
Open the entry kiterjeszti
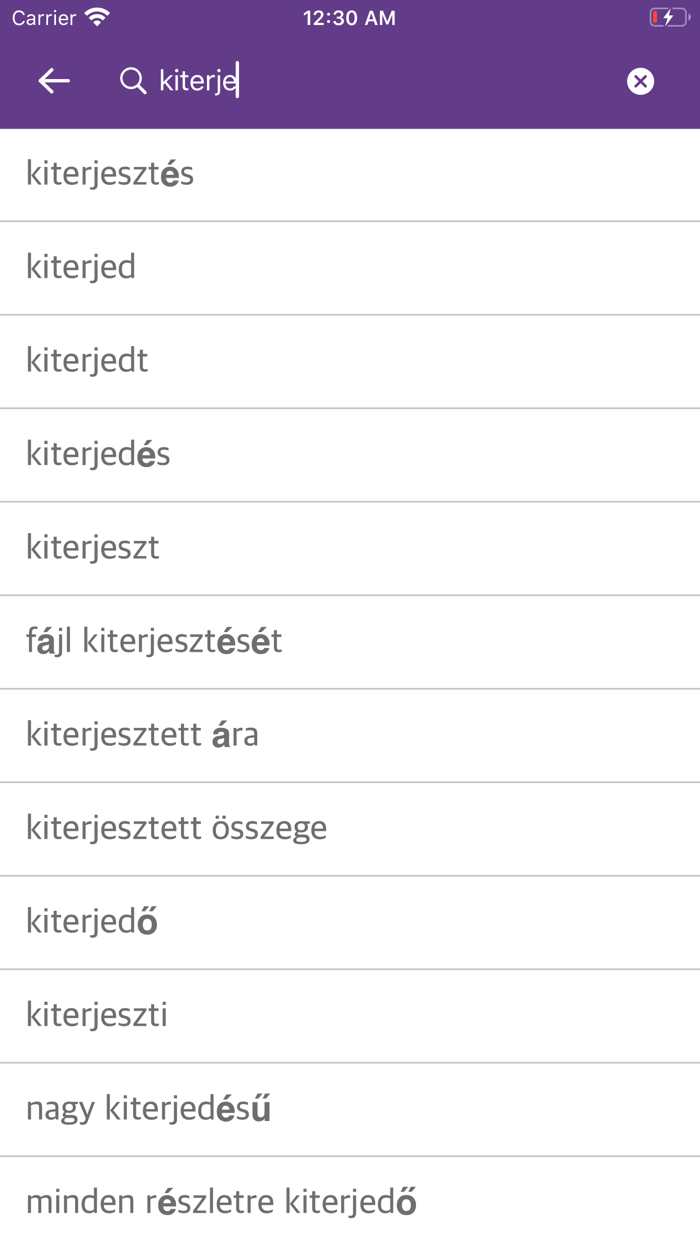tap(100, 1015)
